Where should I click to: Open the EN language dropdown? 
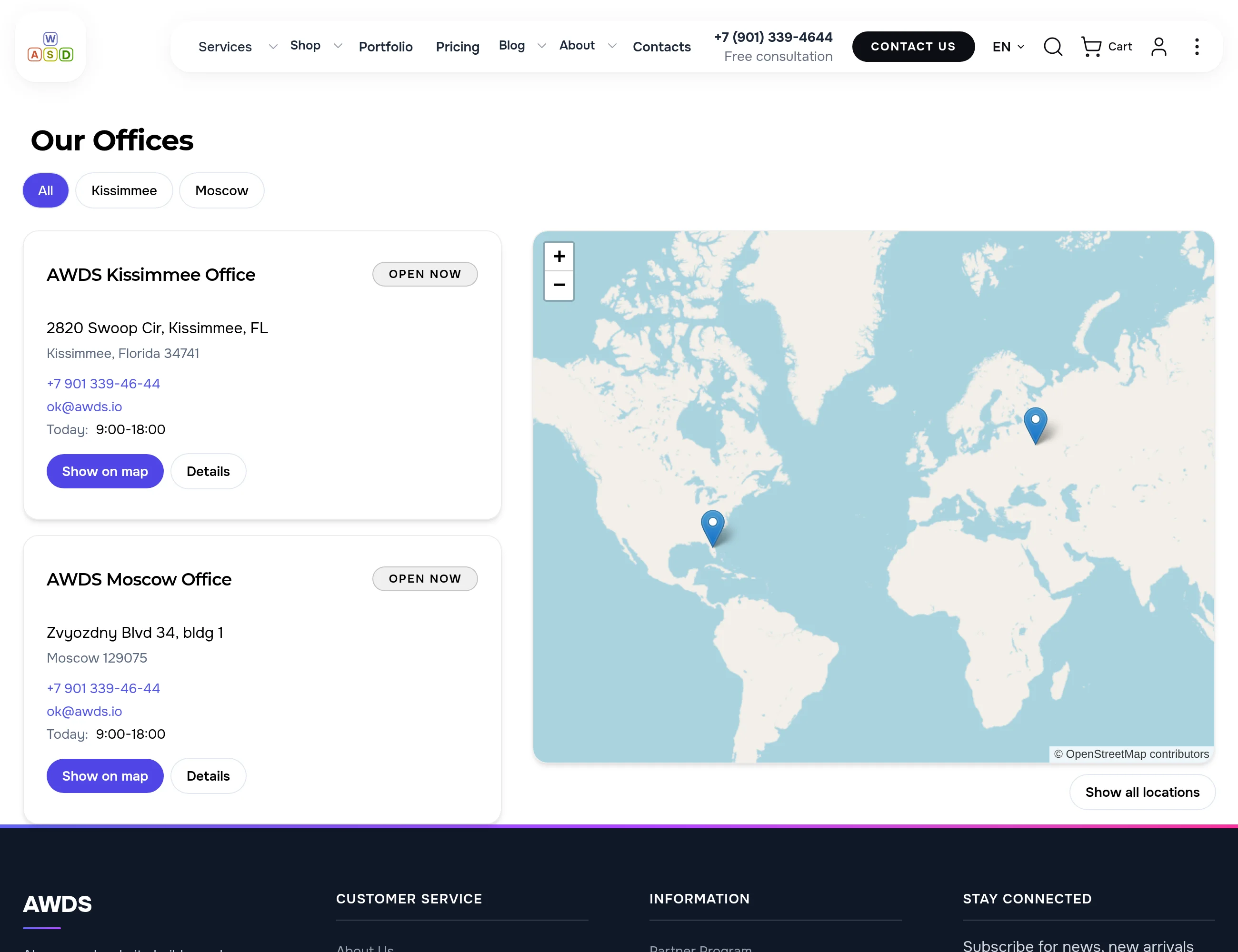pos(1008,47)
